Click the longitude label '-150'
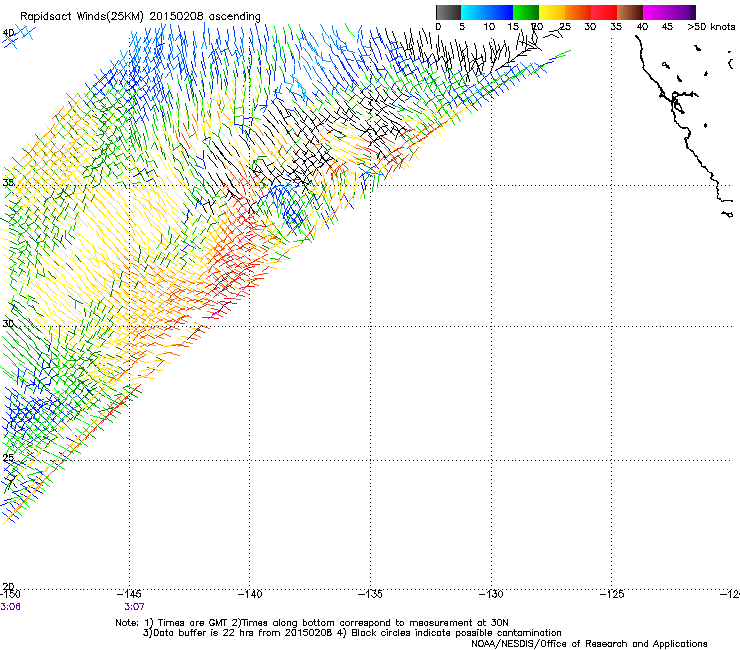Viewport: 740px width, 650px height. 10,594
